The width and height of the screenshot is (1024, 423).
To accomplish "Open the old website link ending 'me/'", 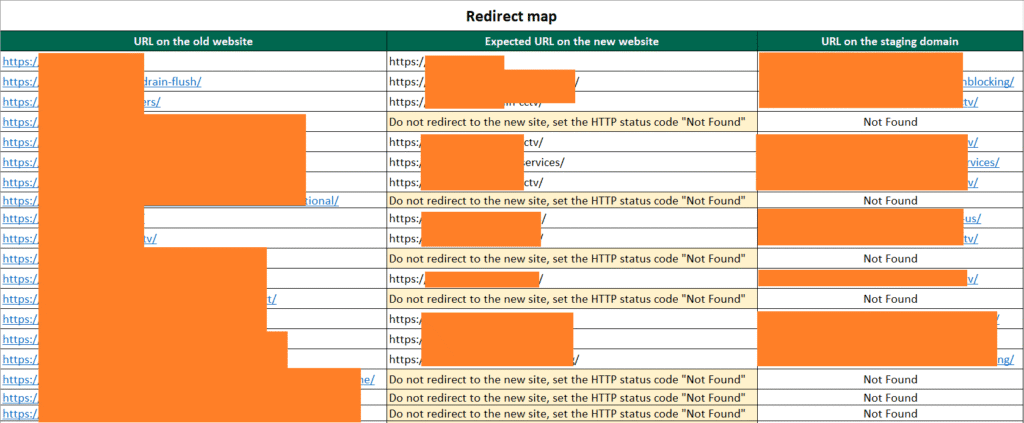I will [367, 379].
